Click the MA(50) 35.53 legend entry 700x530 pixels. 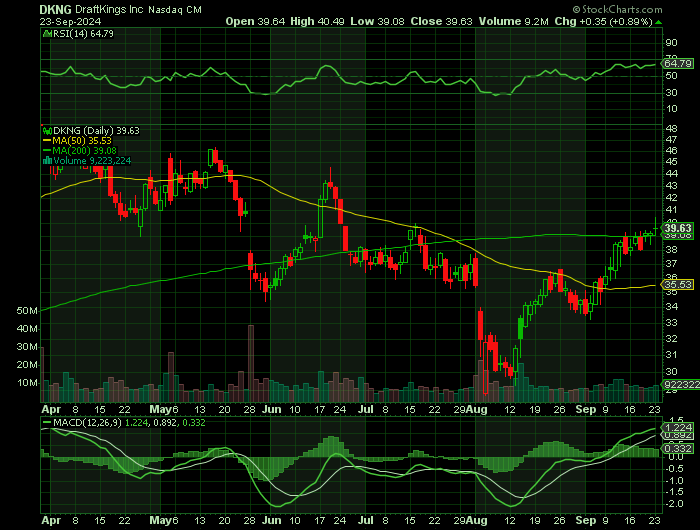pos(82,141)
